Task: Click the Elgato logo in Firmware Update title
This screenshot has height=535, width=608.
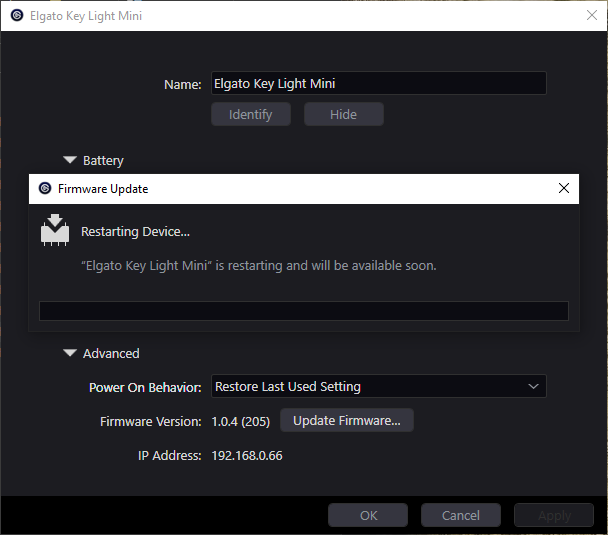Action: (45, 189)
